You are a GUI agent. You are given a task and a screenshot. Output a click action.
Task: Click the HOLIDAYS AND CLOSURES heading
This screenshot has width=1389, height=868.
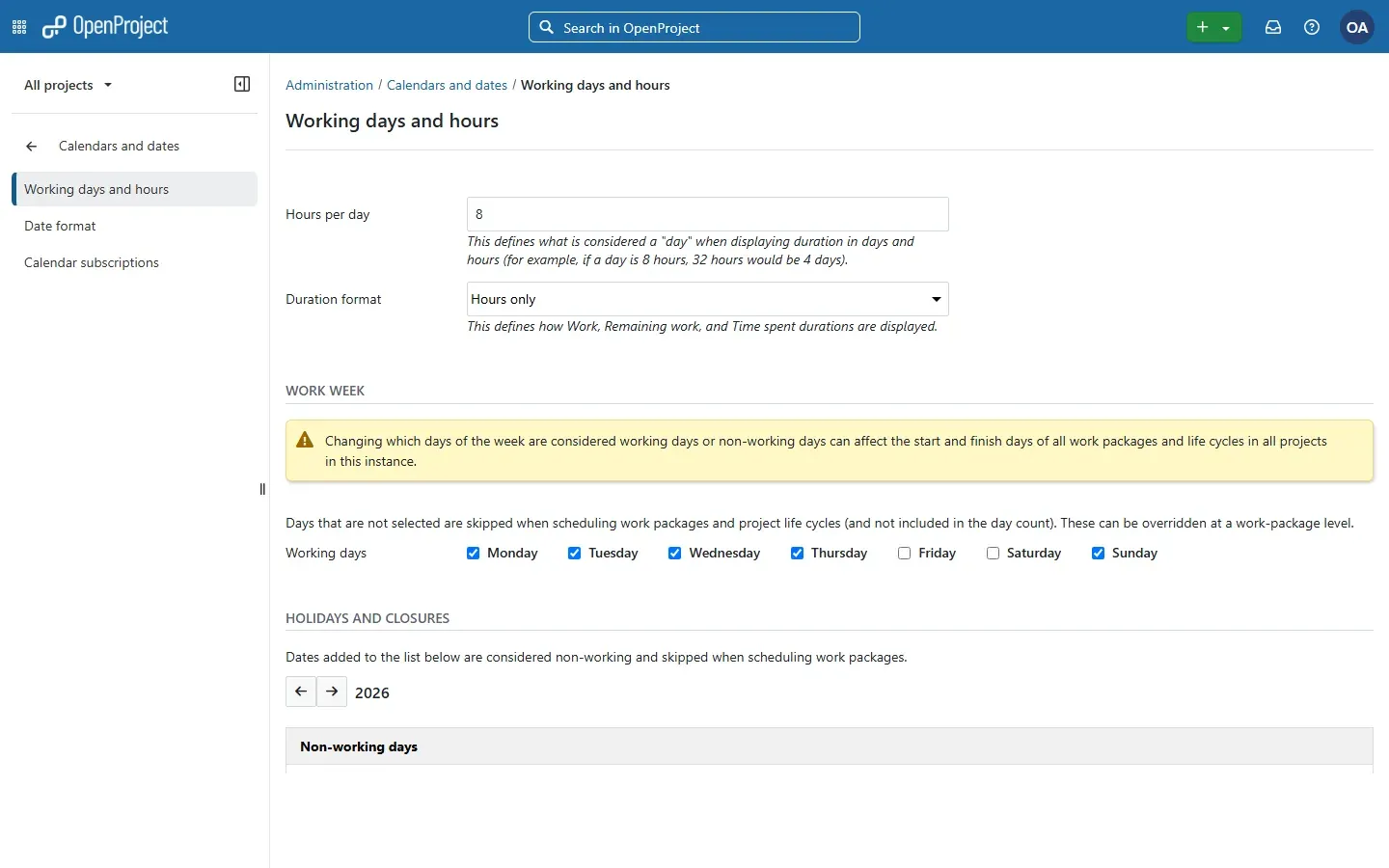[368, 618]
